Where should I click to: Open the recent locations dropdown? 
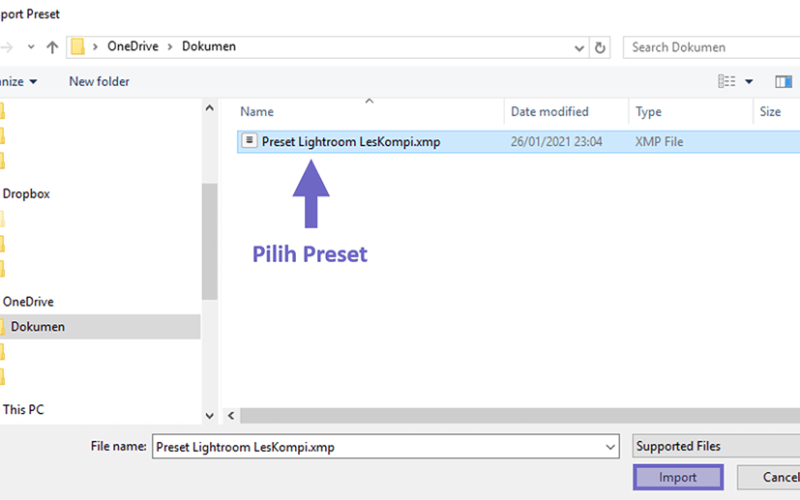(31, 47)
